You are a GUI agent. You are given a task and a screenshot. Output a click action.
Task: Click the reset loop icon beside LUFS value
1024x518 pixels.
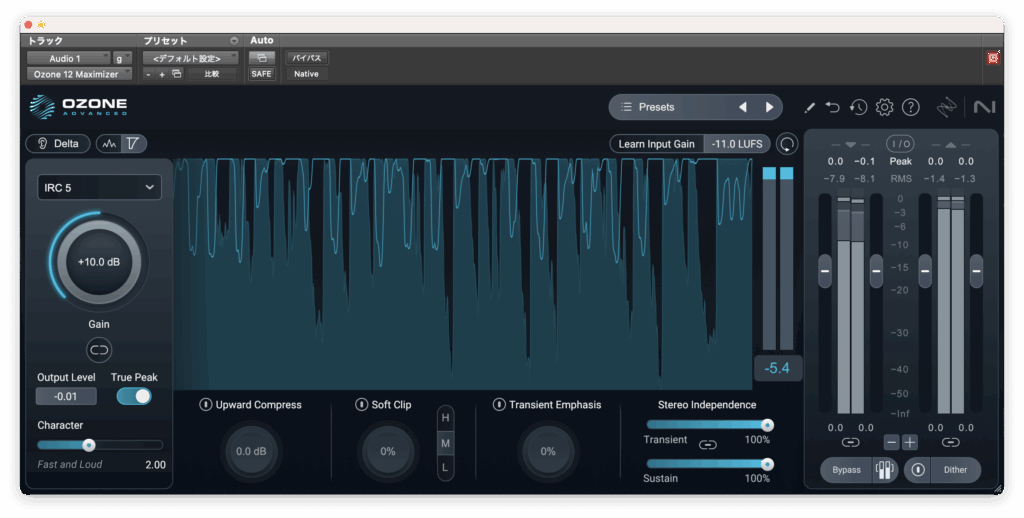pos(788,144)
